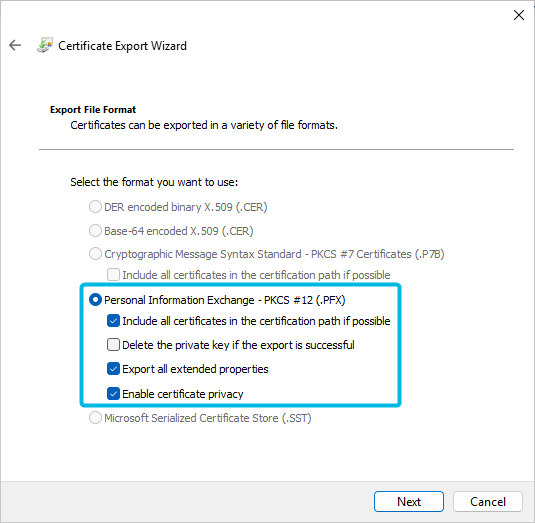
Task: Click the Next button
Action: (x=409, y=502)
